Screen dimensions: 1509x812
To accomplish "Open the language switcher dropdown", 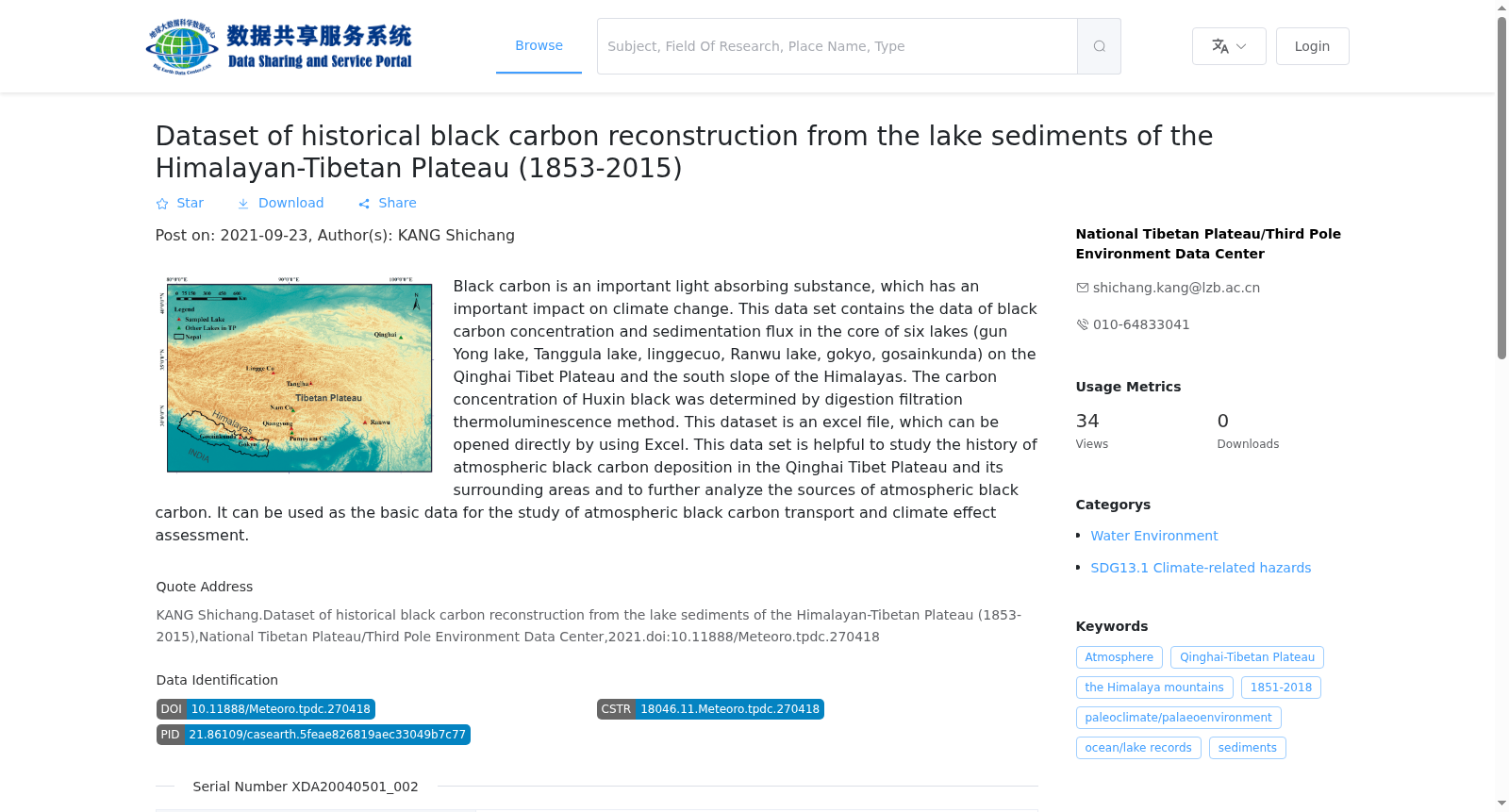I will coord(1229,46).
